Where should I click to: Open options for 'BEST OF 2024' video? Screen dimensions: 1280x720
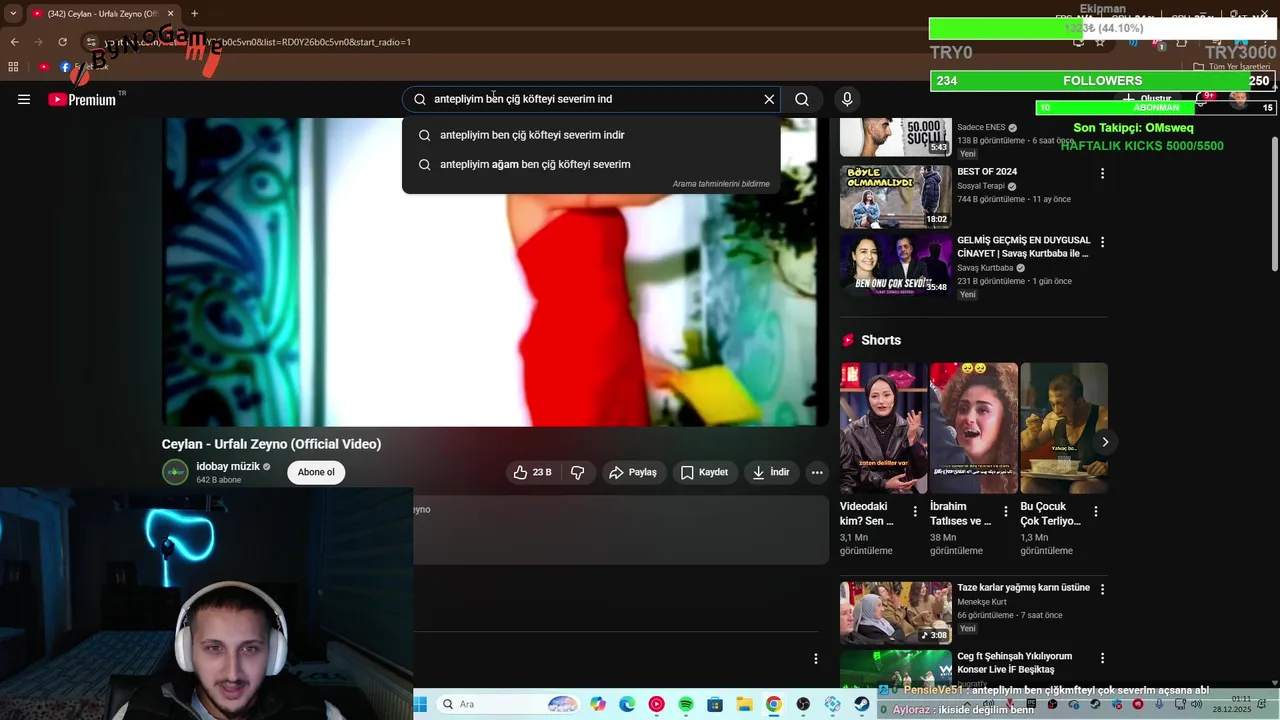tap(1102, 173)
